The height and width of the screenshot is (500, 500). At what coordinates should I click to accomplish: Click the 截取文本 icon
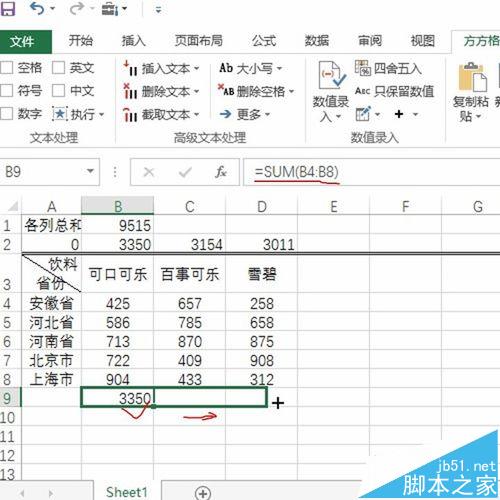[x=130, y=115]
